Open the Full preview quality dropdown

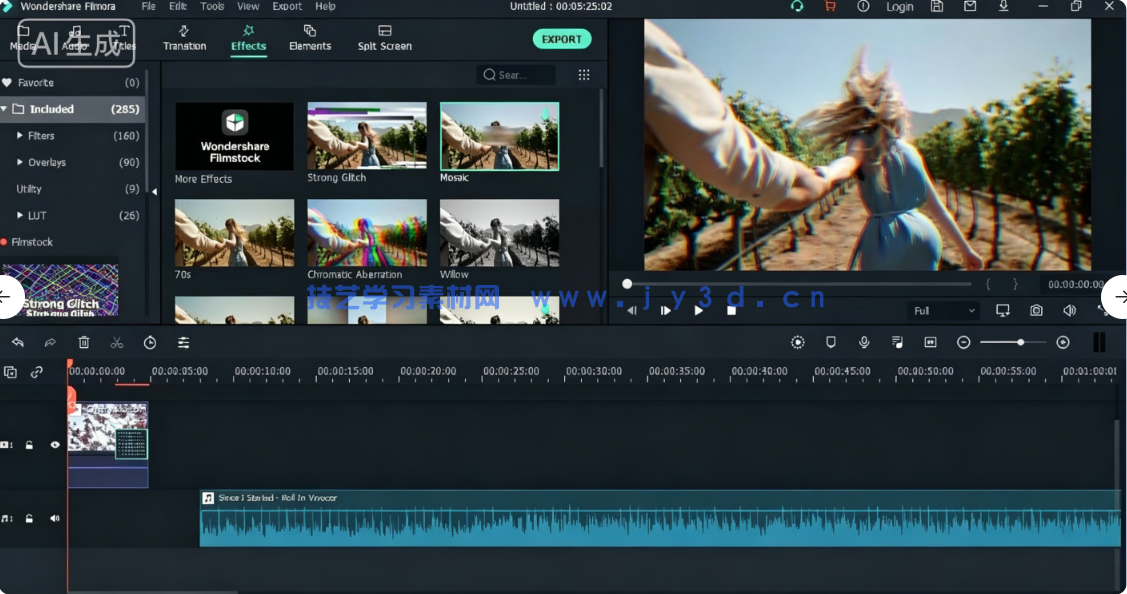941,310
